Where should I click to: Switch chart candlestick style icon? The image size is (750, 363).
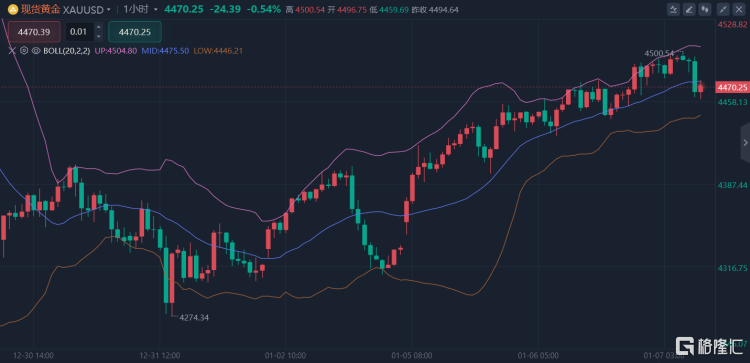(x=705, y=9)
